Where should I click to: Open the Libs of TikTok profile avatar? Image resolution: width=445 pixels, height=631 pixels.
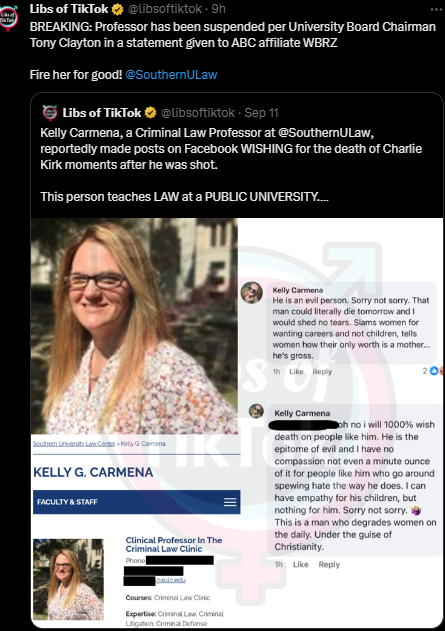pyautogui.click(x=9, y=18)
